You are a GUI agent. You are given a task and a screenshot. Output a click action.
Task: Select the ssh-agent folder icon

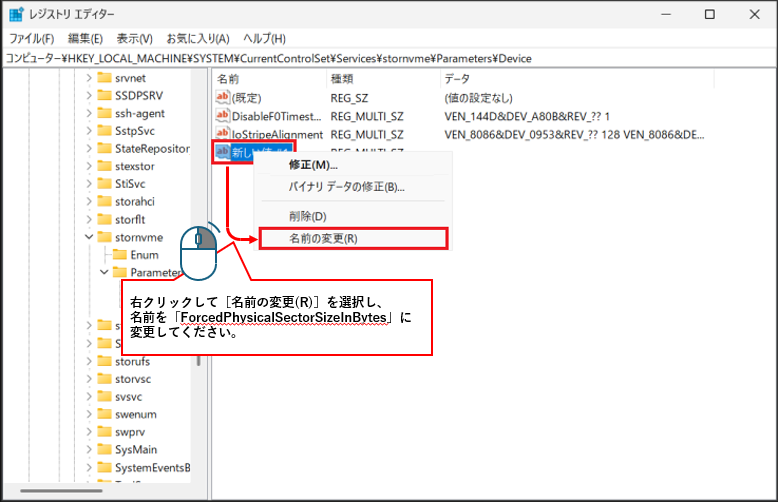click(x=104, y=113)
